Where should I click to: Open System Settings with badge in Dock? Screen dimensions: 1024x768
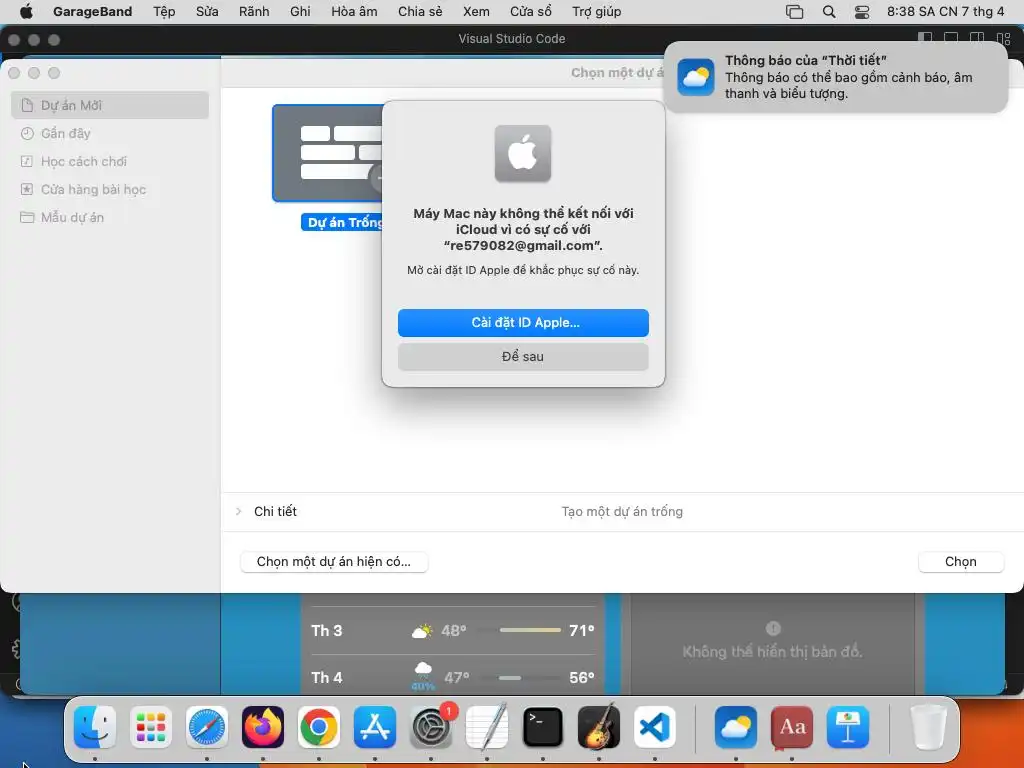[431, 727]
